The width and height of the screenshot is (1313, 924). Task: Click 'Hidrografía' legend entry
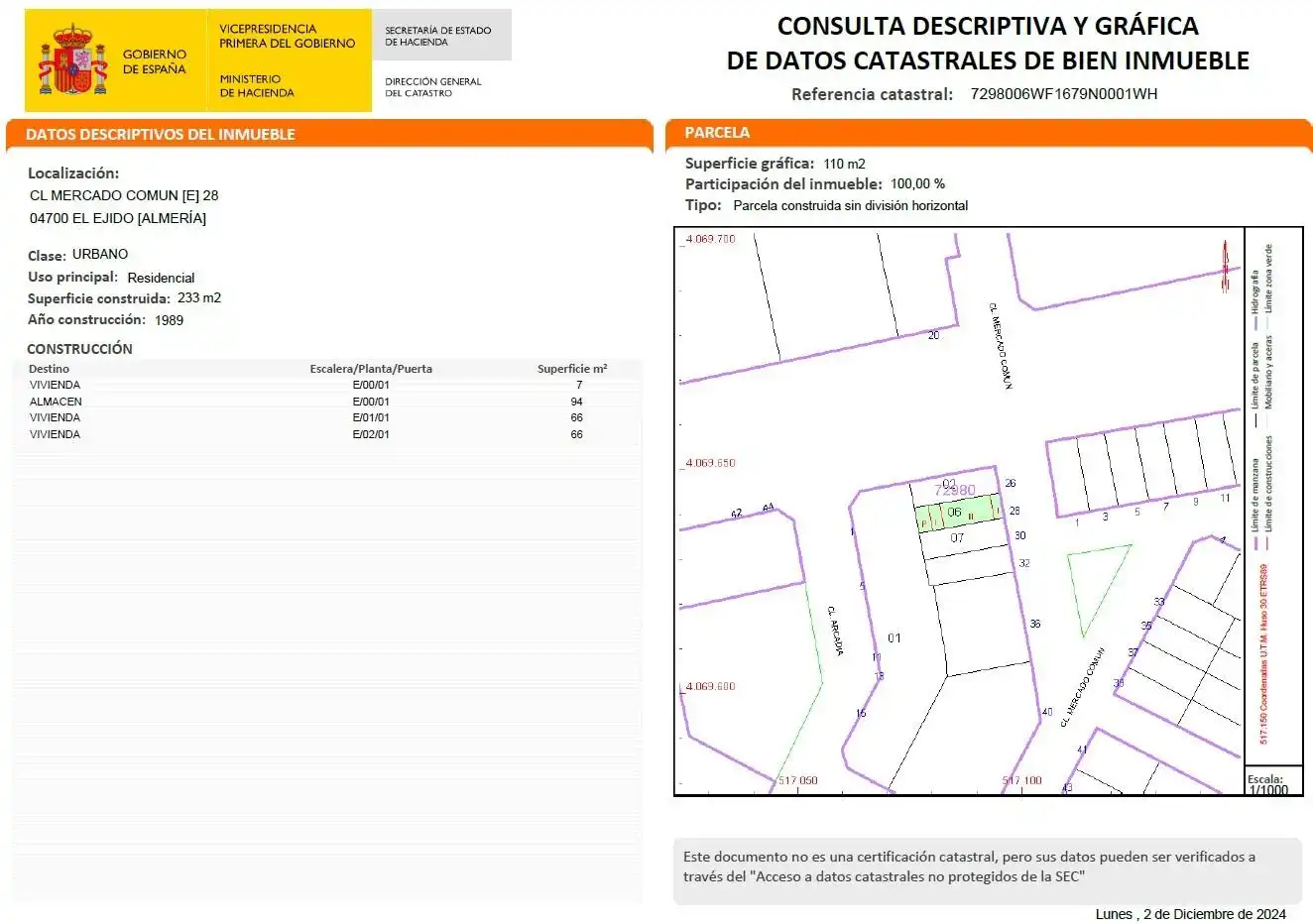pyautogui.click(x=1255, y=297)
